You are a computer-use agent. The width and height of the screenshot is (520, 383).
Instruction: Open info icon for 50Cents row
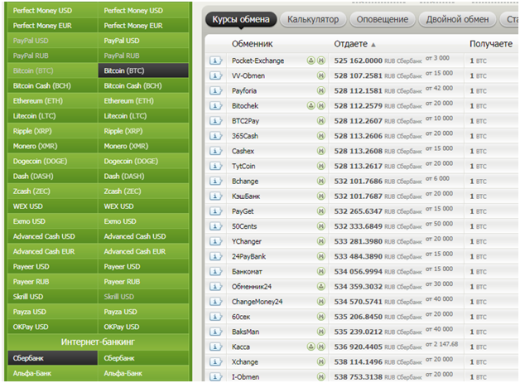(x=215, y=226)
